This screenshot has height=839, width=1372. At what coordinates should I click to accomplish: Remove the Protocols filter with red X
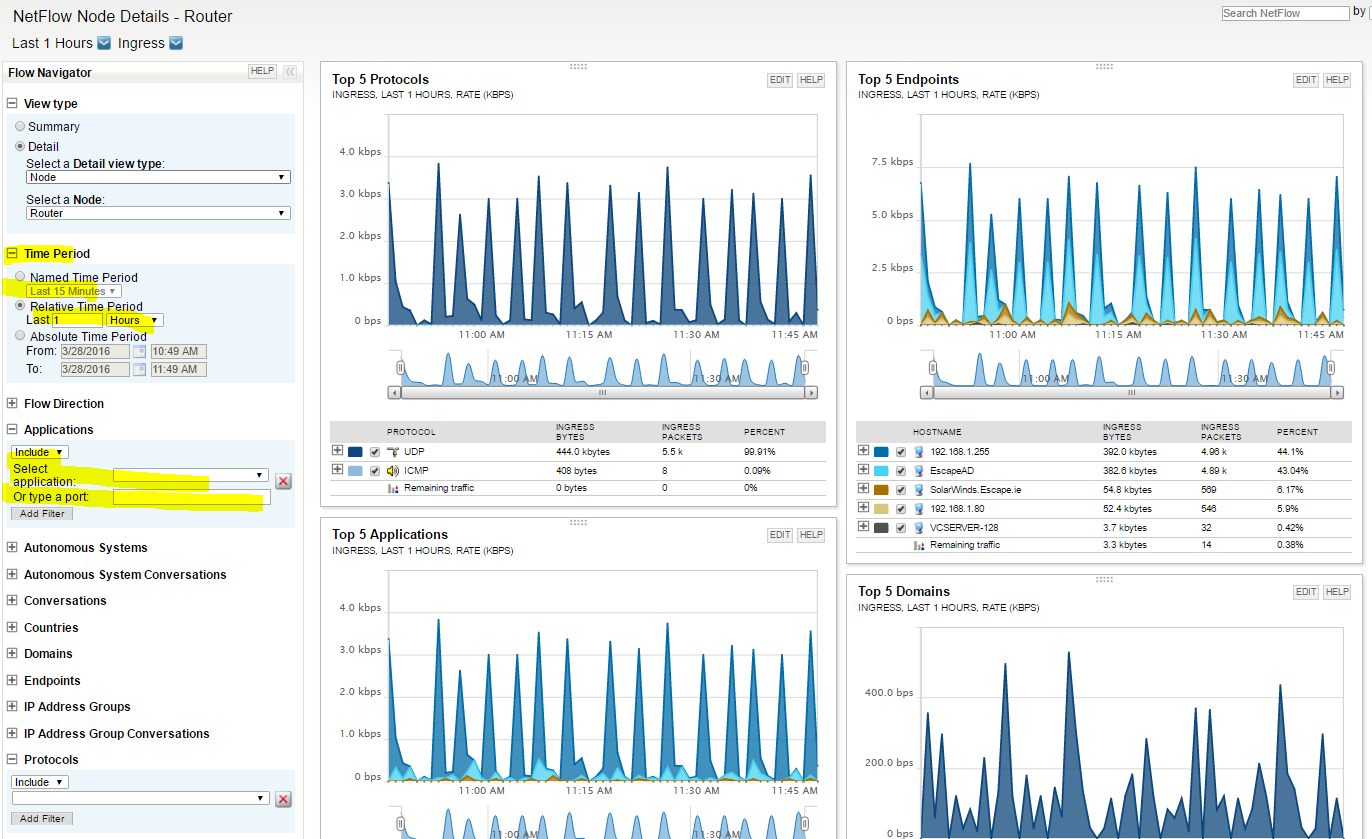[283, 799]
